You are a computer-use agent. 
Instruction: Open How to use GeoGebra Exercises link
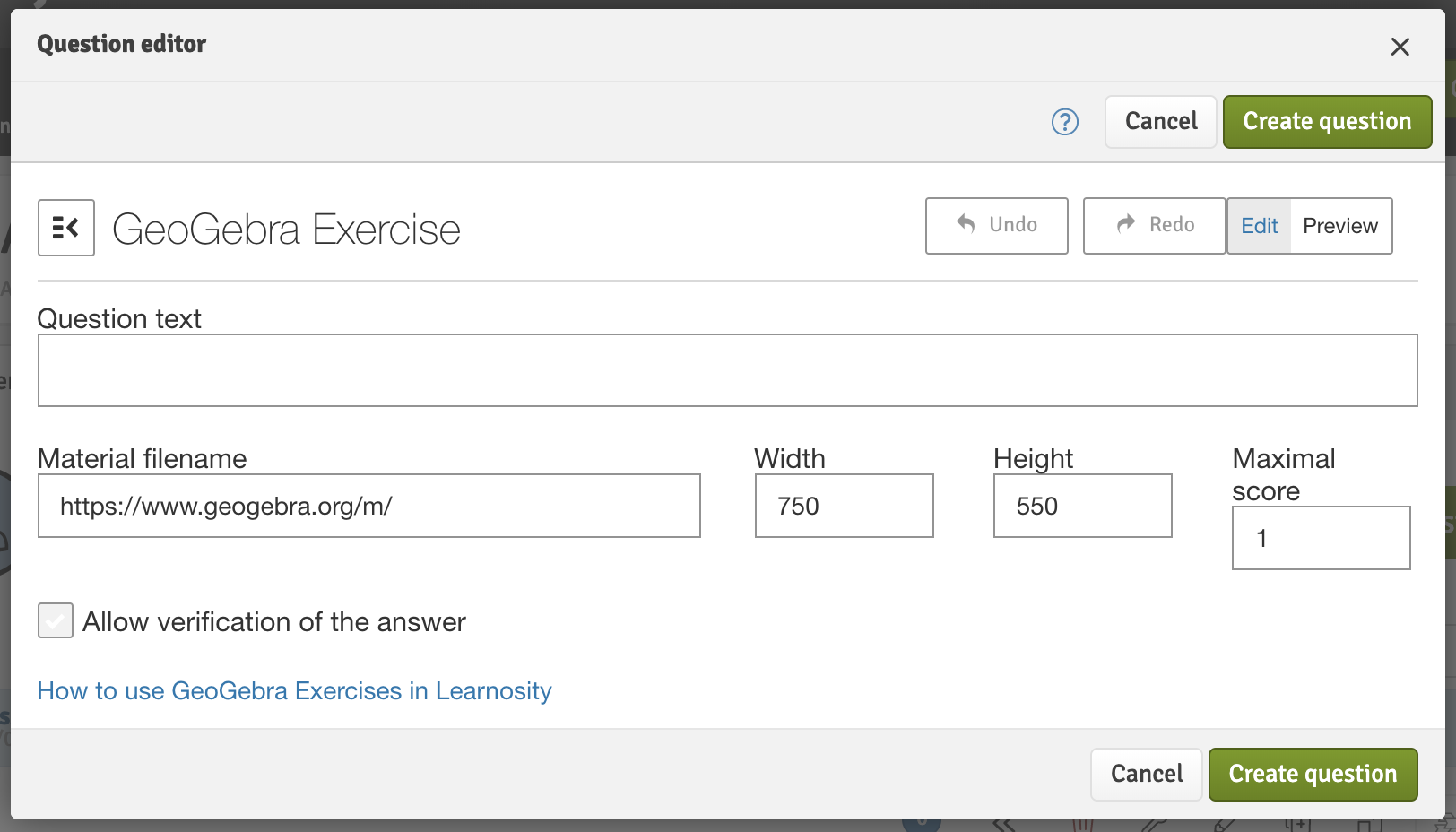tap(294, 691)
